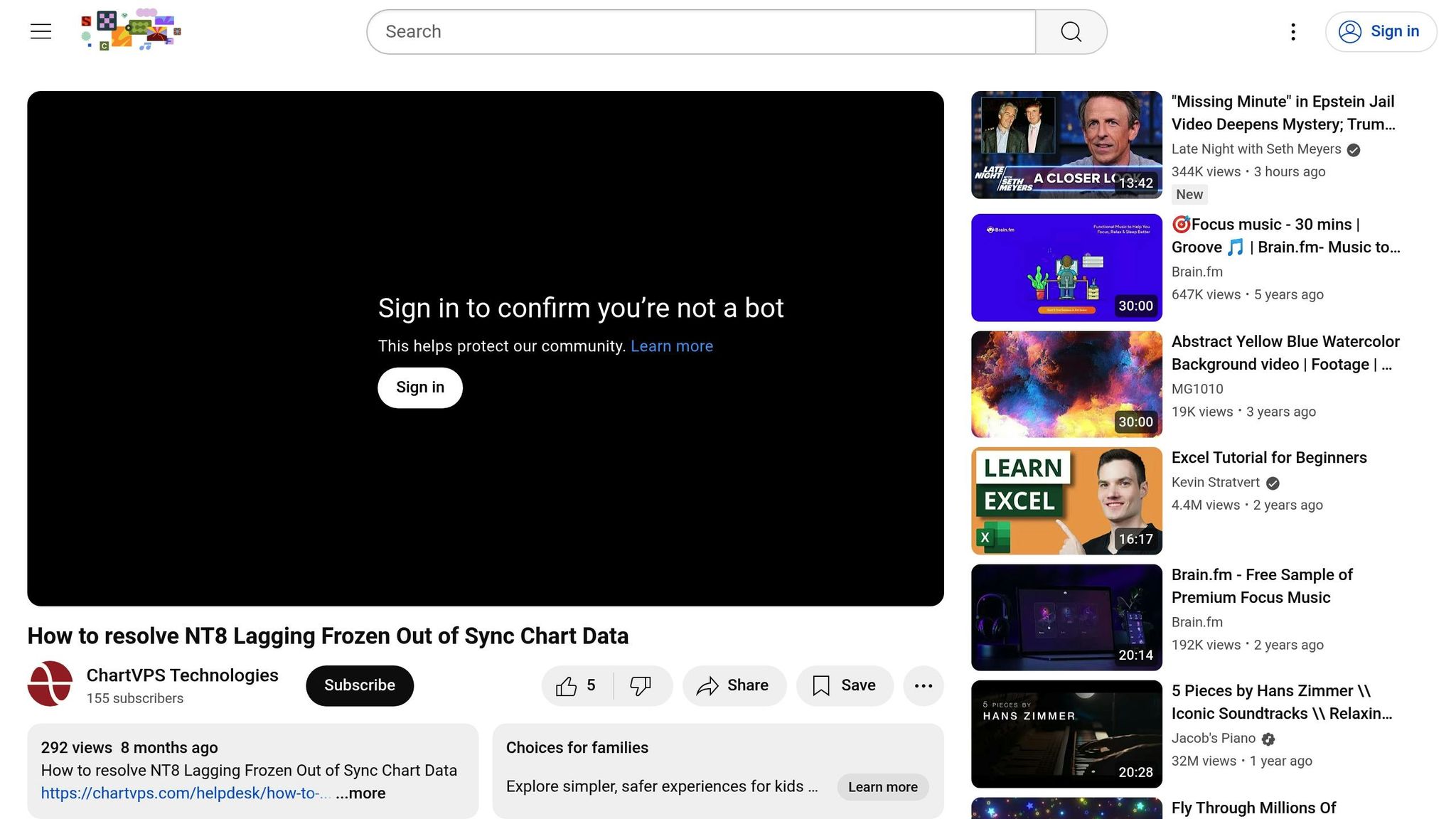Click Sign in button in the header
1456x819 pixels.
click(x=1381, y=32)
